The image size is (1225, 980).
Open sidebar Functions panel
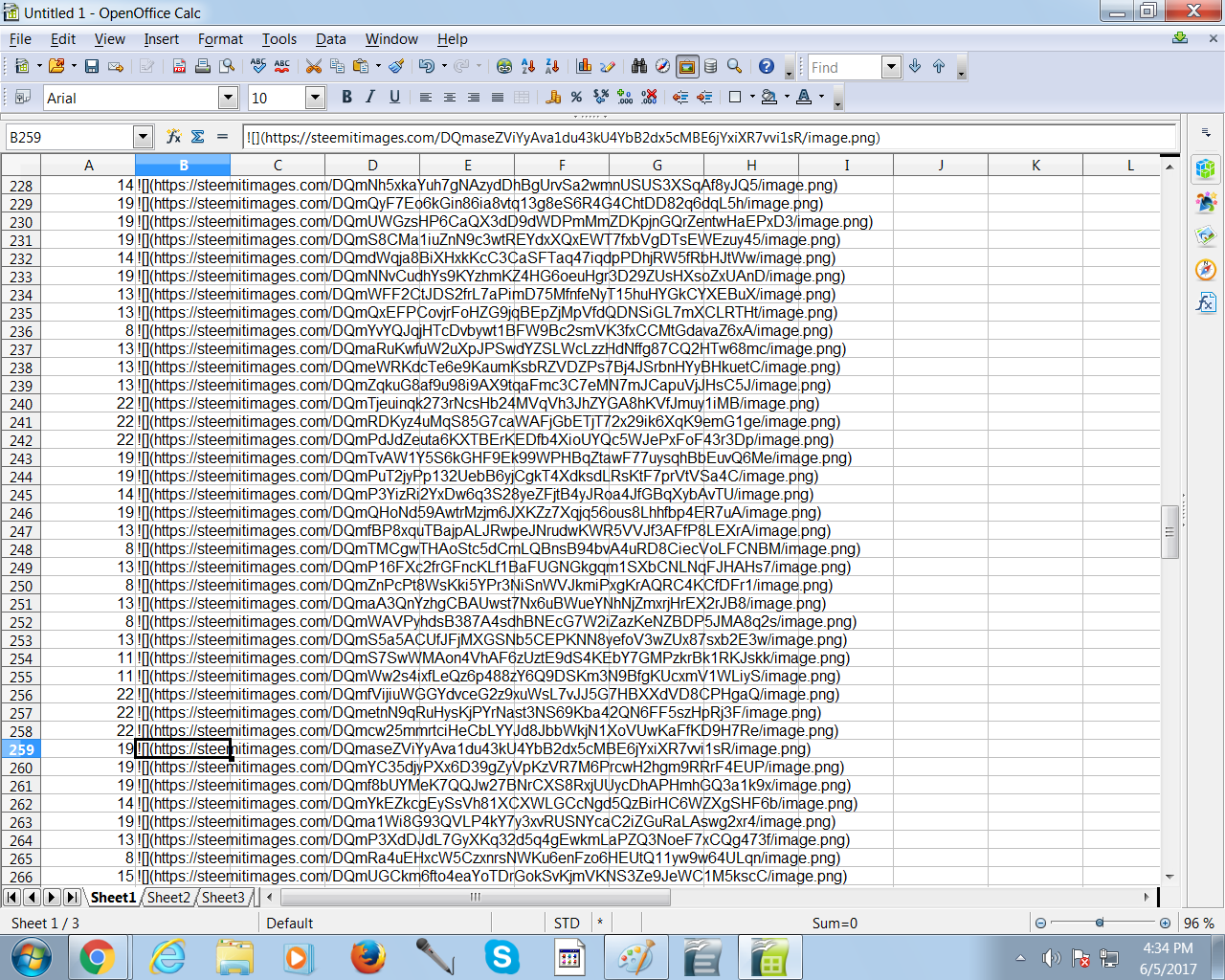coord(1206,302)
